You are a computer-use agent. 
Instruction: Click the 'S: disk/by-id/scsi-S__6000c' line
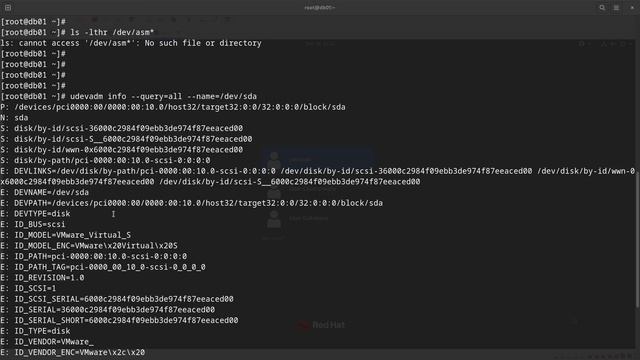pos(126,139)
